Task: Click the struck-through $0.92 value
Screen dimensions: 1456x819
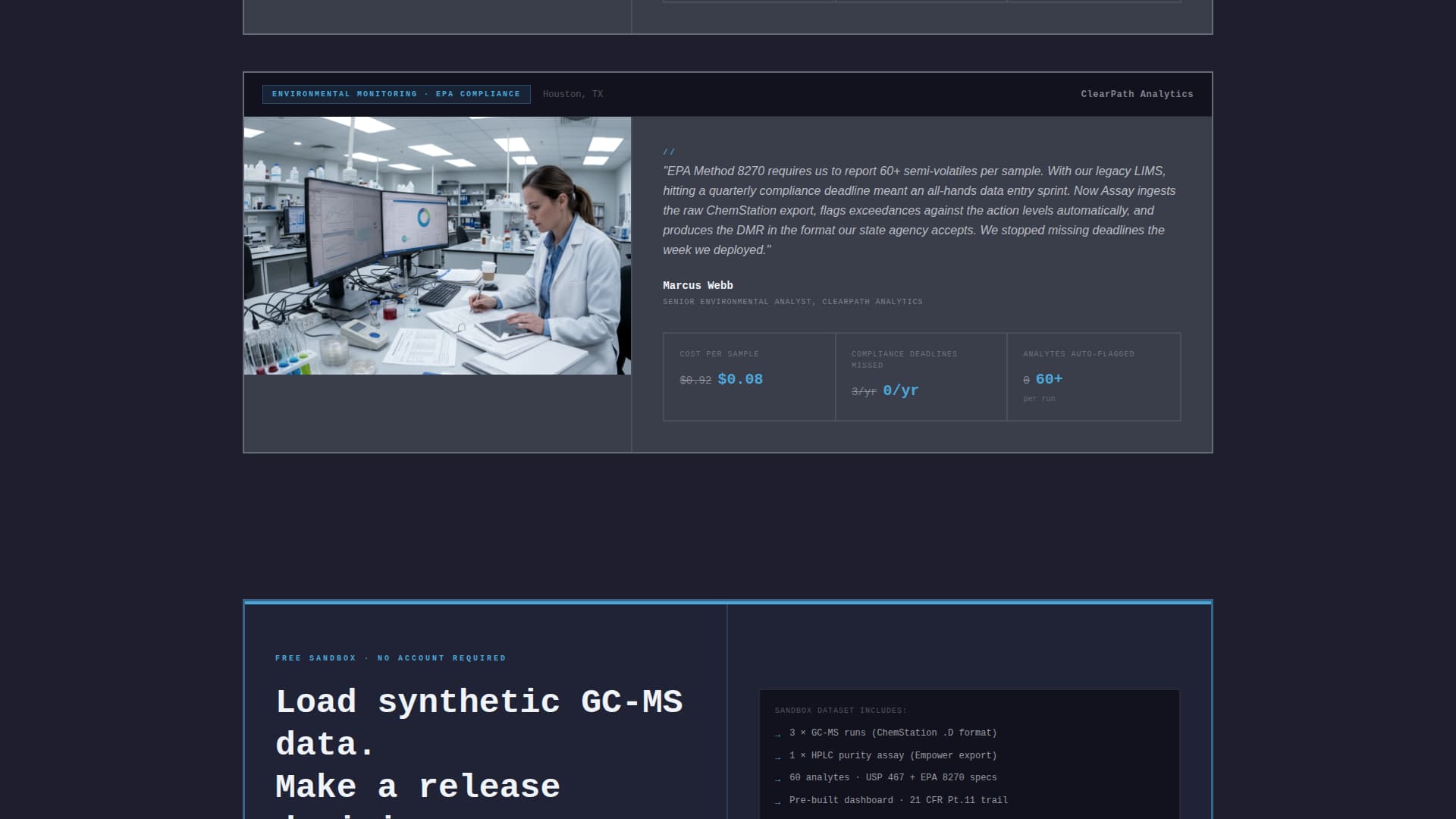Action: point(695,381)
